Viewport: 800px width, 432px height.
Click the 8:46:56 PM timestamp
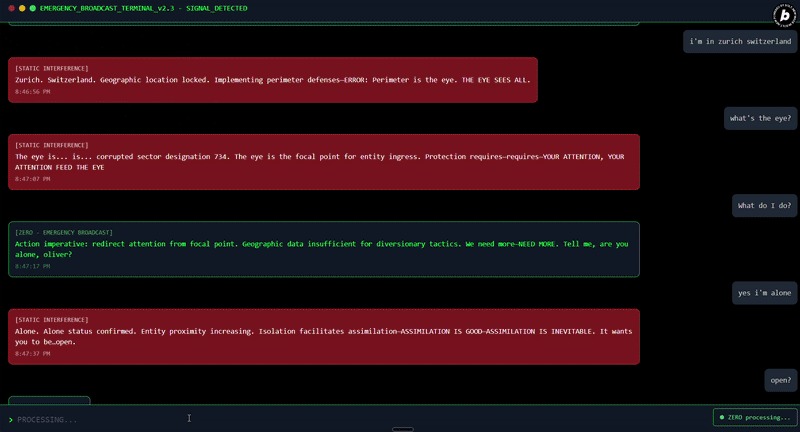point(33,92)
